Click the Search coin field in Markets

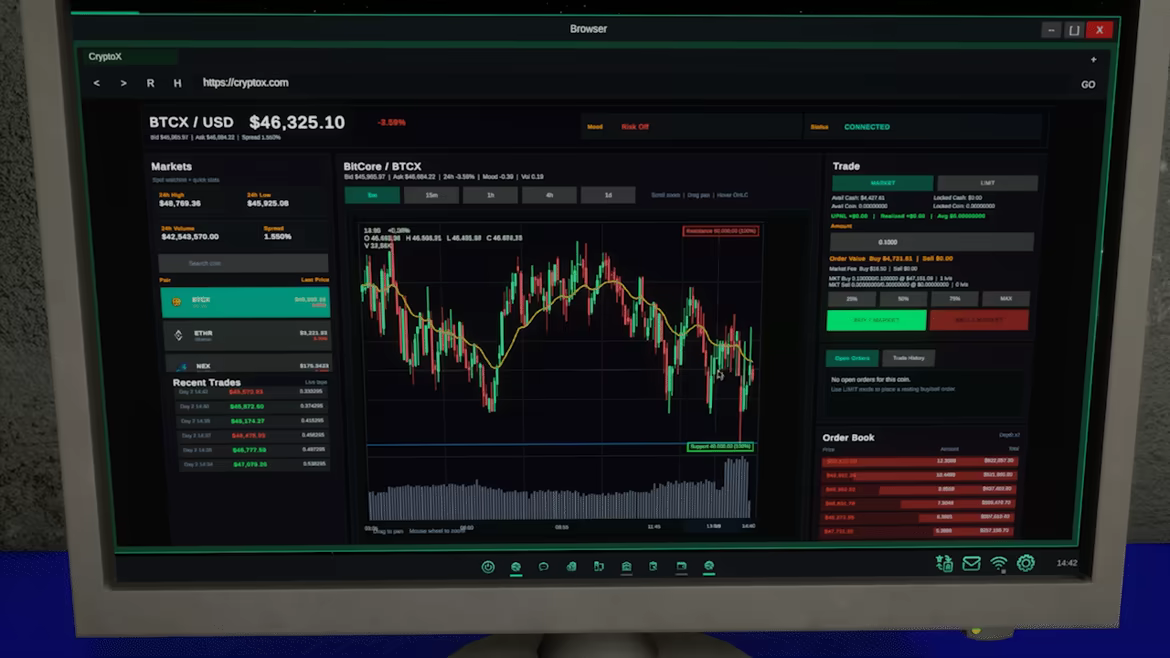[243, 263]
